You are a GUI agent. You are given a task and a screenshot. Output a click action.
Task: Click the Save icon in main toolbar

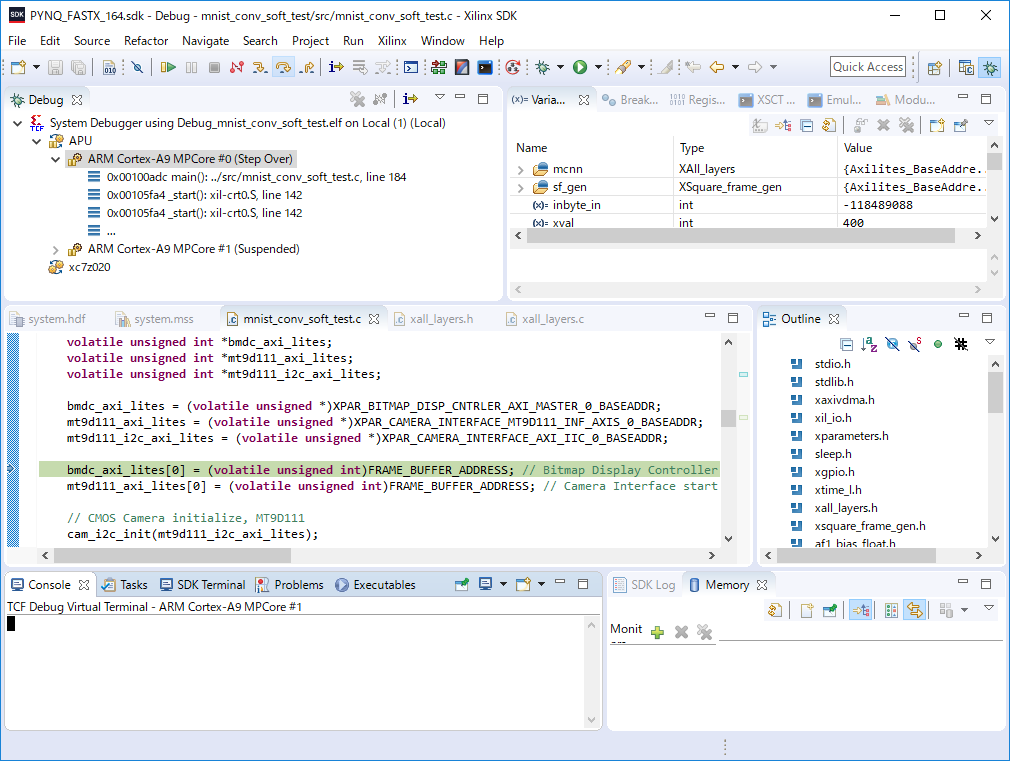(55, 67)
